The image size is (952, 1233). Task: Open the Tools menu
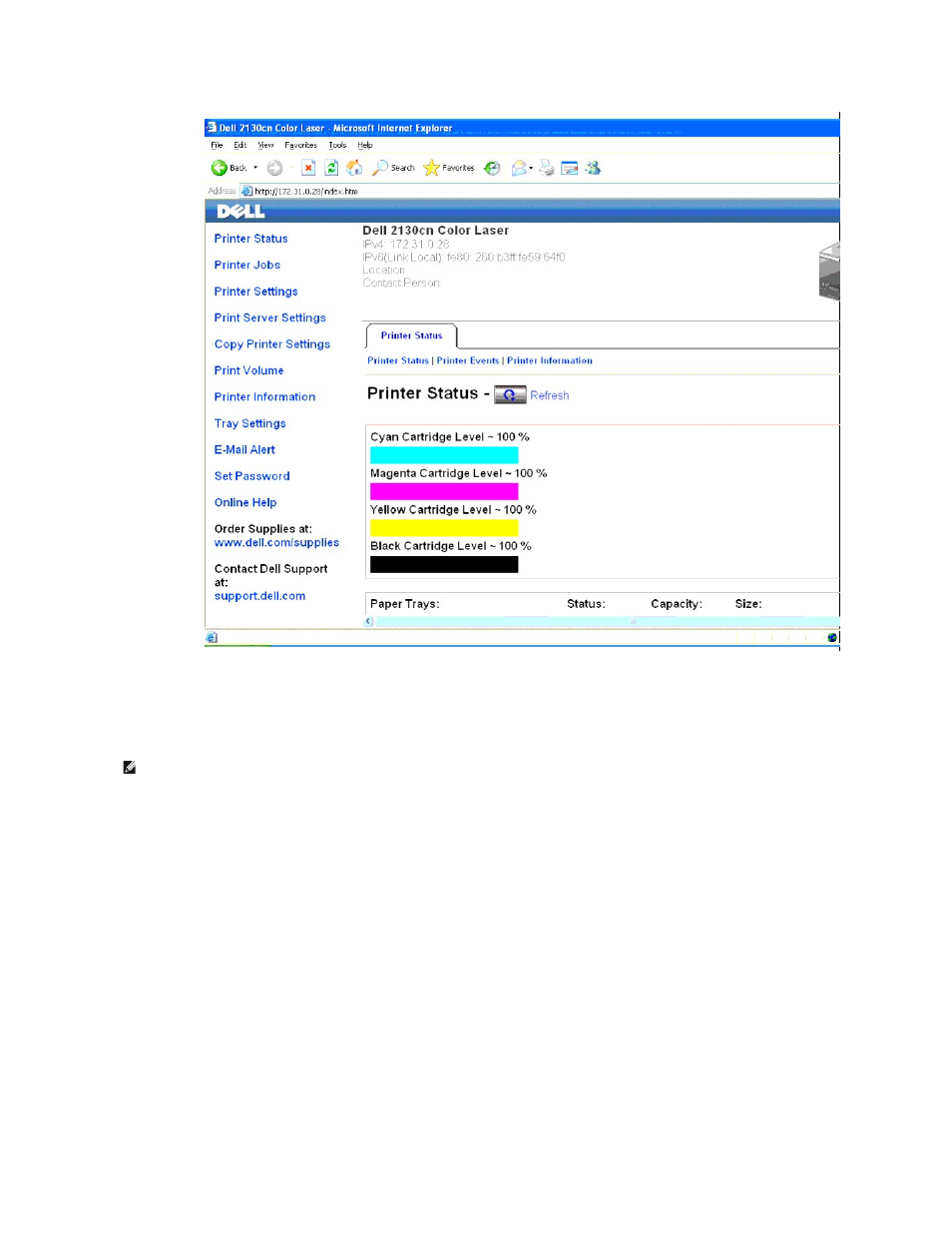tap(337, 145)
